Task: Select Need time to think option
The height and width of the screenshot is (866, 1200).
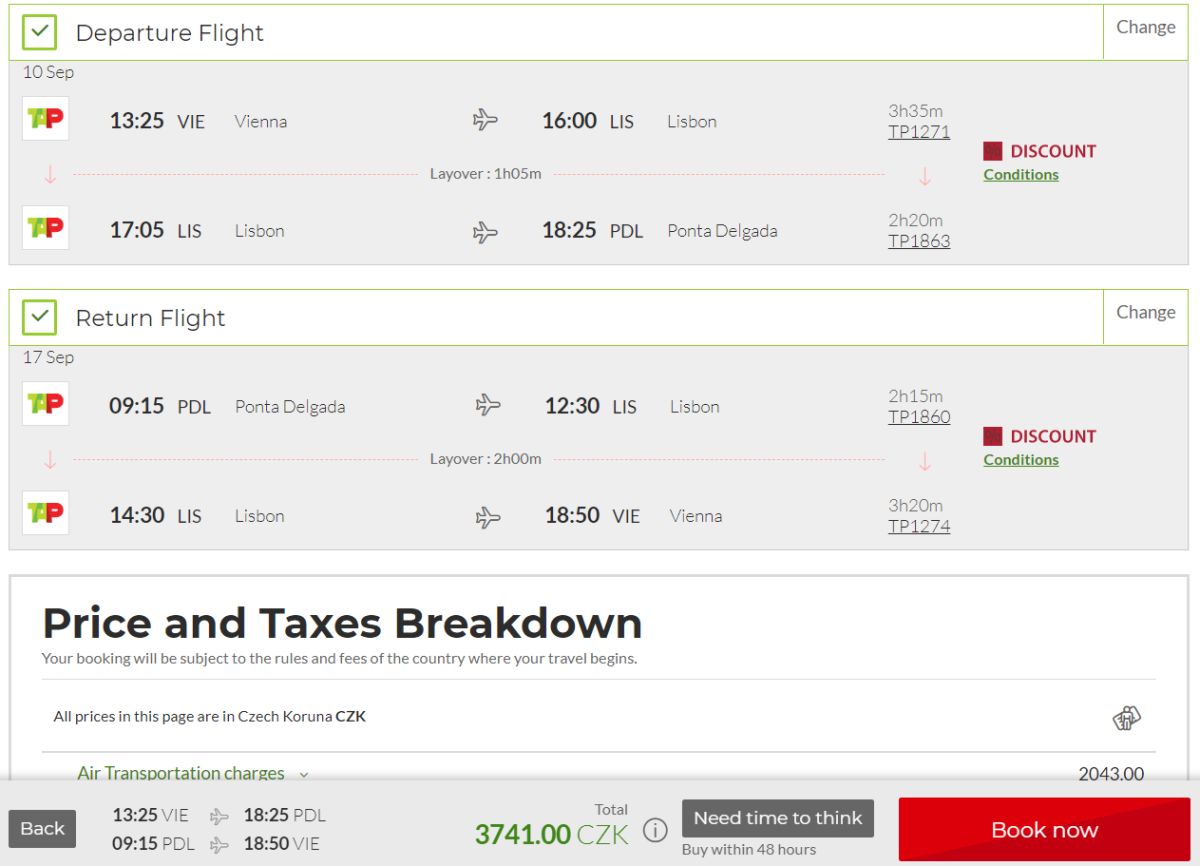Action: click(777, 818)
